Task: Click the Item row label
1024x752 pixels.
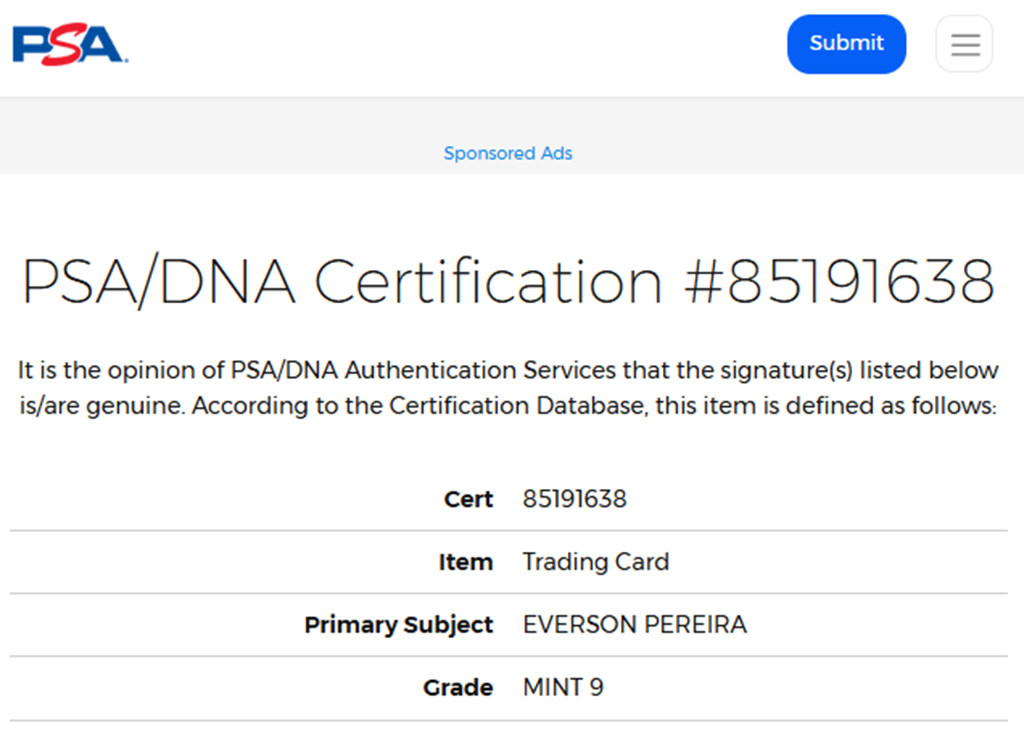Action: tap(465, 562)
